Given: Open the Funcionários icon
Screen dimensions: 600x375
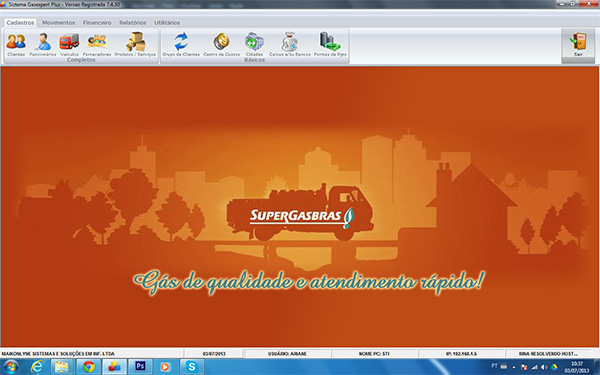Looking at the screenshot, I should pyautogui.click(x=43, y=44).
